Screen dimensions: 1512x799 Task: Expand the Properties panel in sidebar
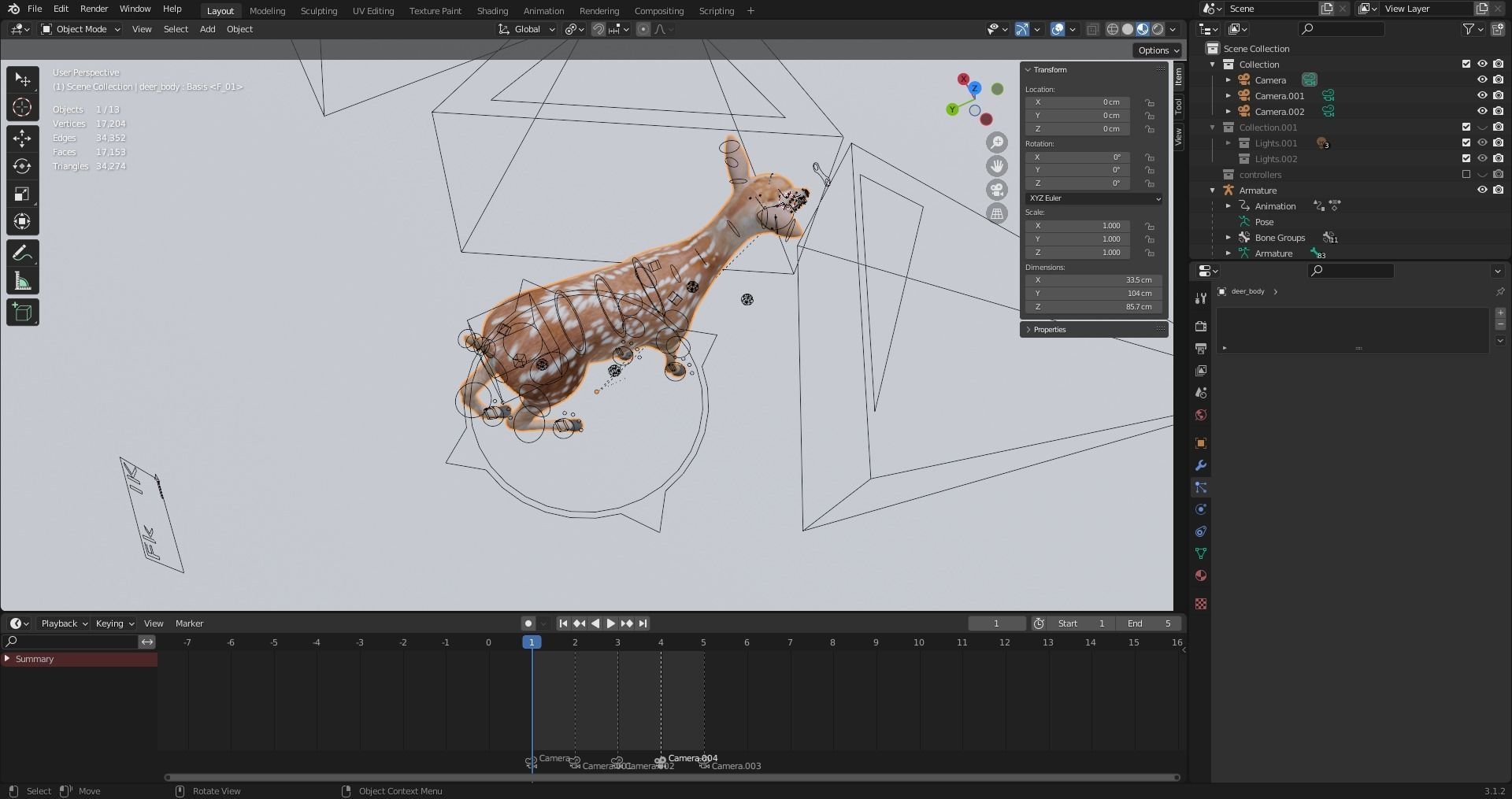1049,329
